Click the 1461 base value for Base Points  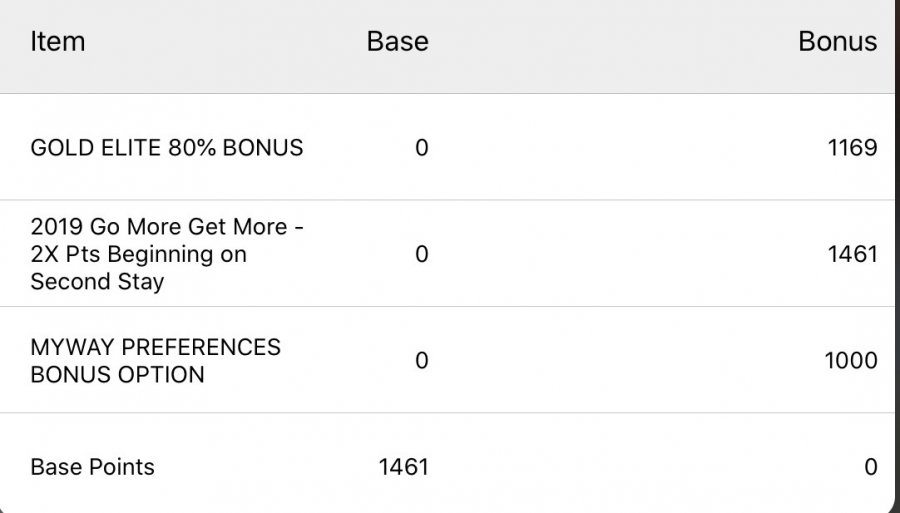click(x=403, y=466)
